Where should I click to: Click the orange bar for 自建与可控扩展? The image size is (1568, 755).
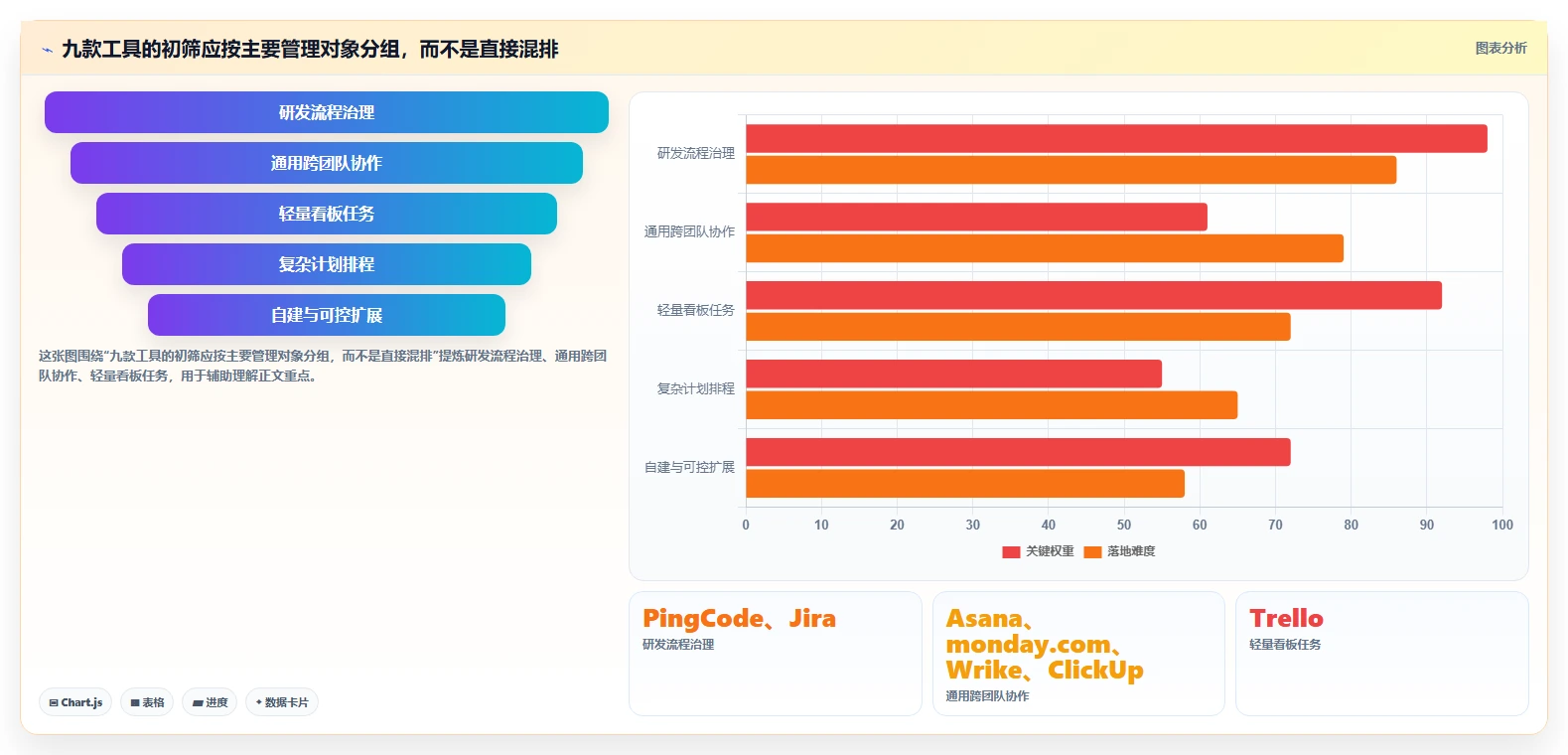[965, 484]
